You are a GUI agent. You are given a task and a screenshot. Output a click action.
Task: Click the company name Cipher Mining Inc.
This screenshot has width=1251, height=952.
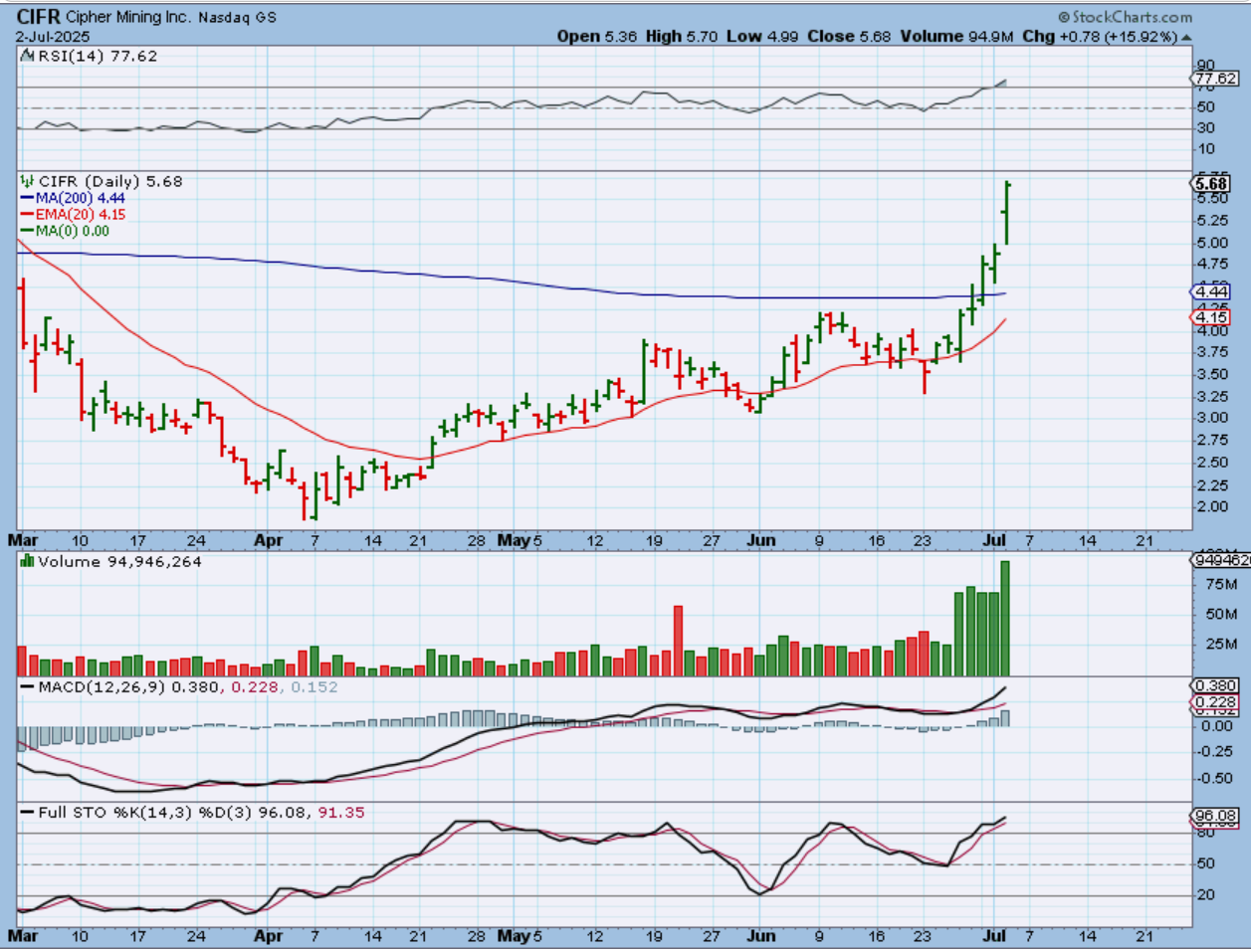[128, 18]
